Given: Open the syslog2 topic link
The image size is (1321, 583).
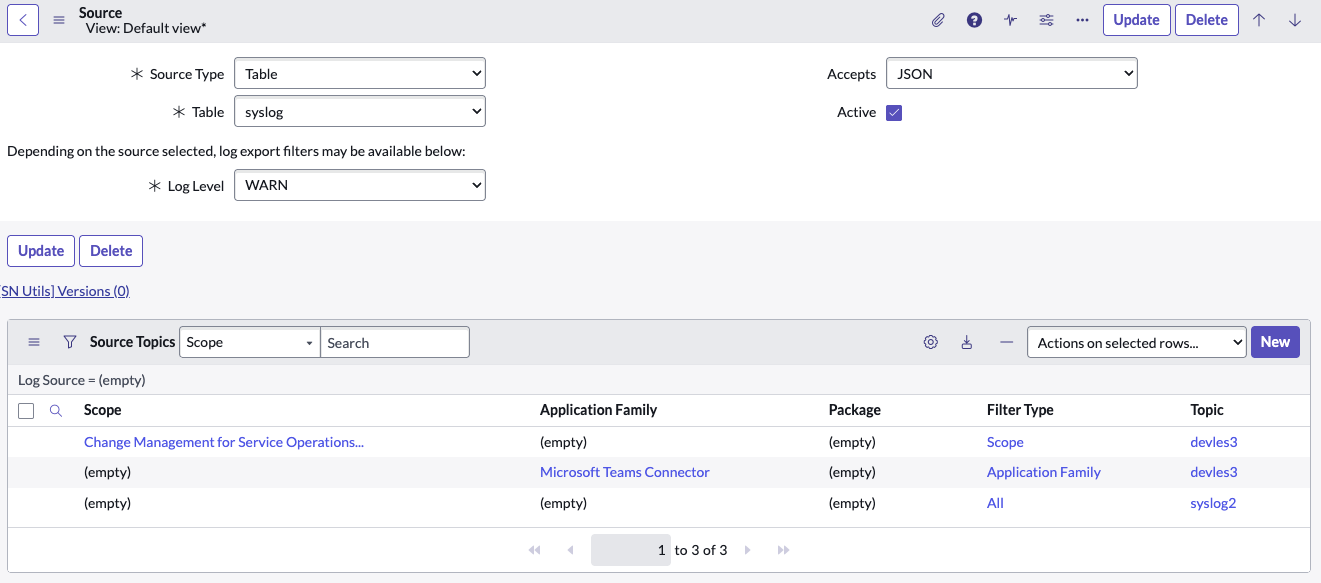Looking at the screenshot, I should pos(1213,503).
